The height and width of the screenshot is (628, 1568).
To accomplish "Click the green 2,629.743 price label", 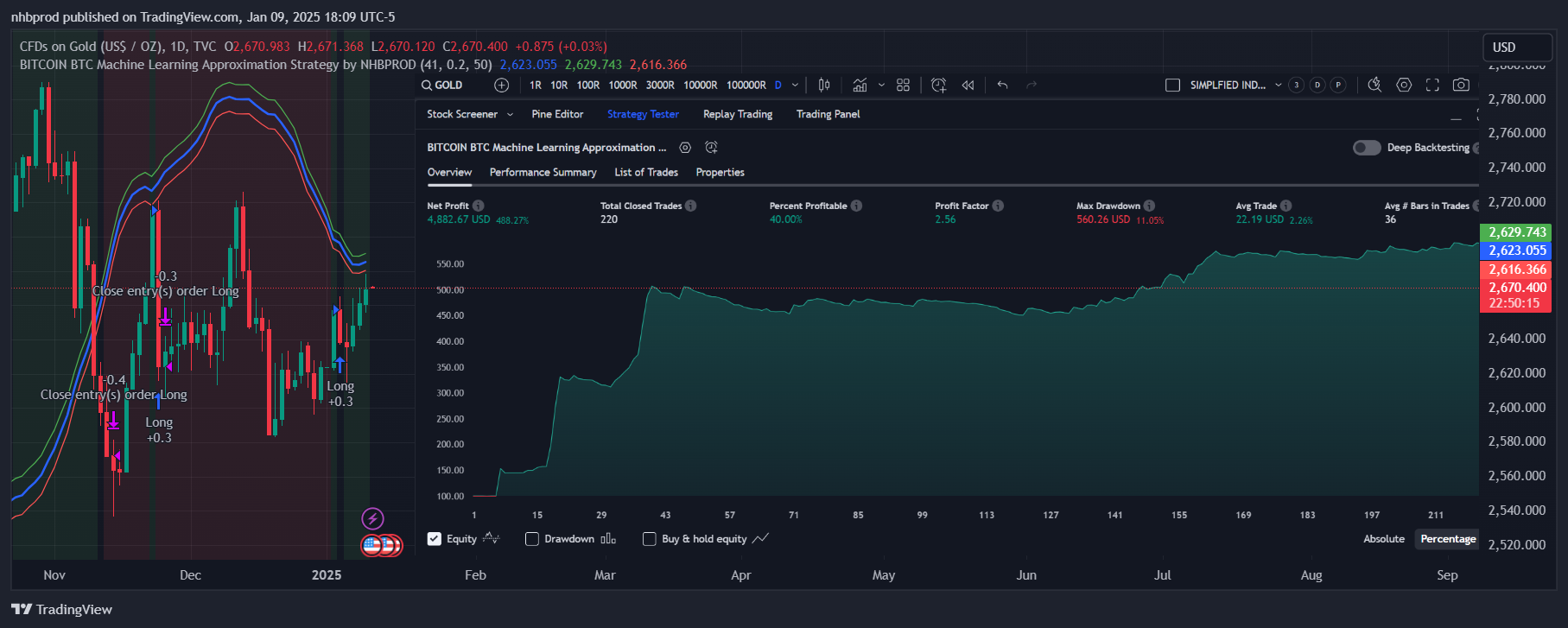I will coord(1516,232).
